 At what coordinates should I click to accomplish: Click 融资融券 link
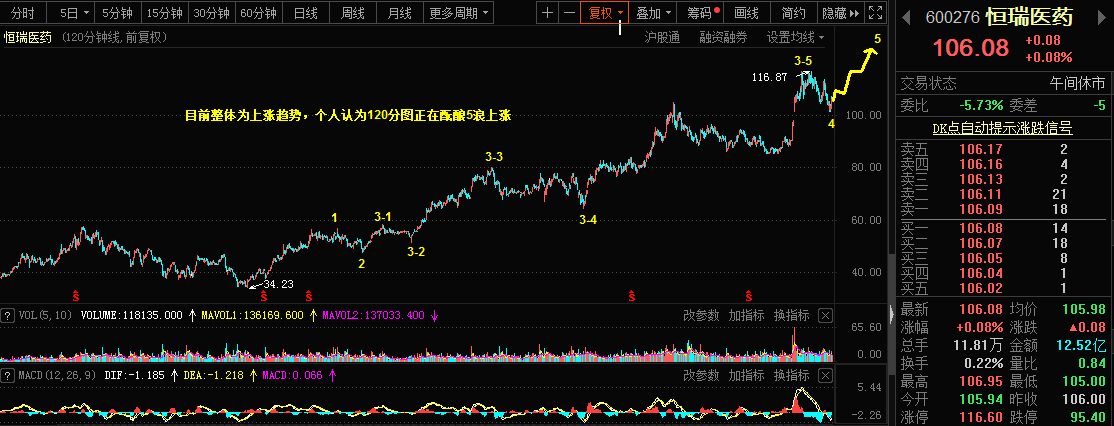(x=723, y=38)
